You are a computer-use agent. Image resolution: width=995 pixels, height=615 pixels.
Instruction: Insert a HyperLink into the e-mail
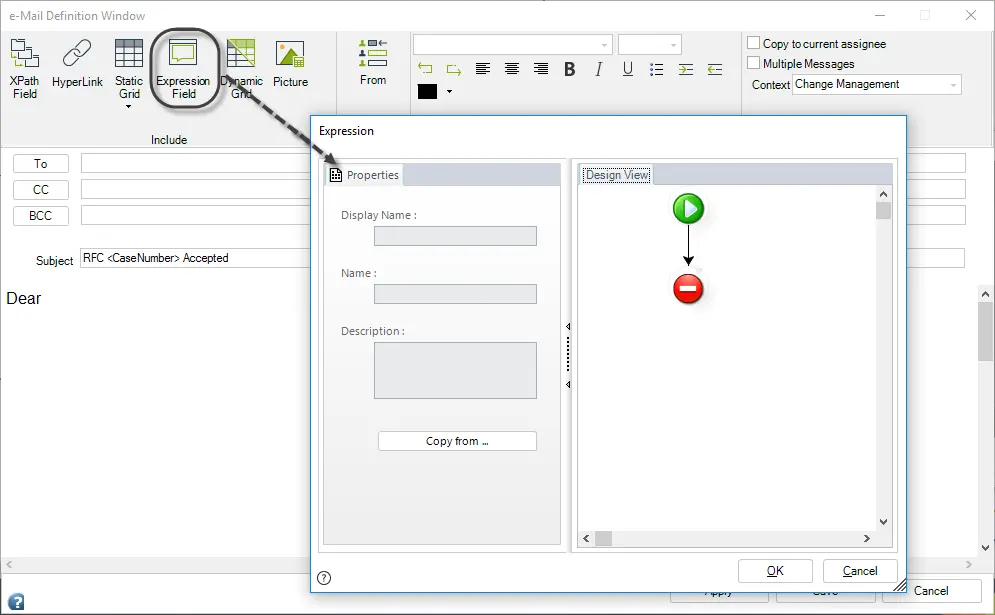point(77,63)
